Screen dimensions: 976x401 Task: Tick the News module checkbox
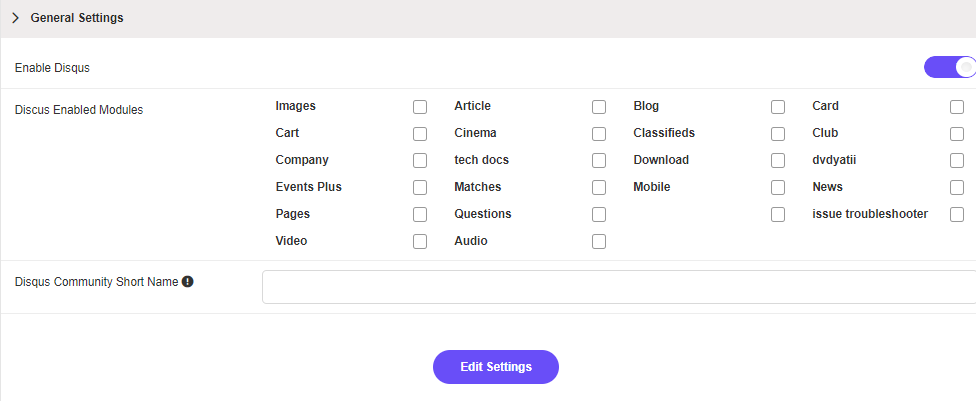click(957, 188)
